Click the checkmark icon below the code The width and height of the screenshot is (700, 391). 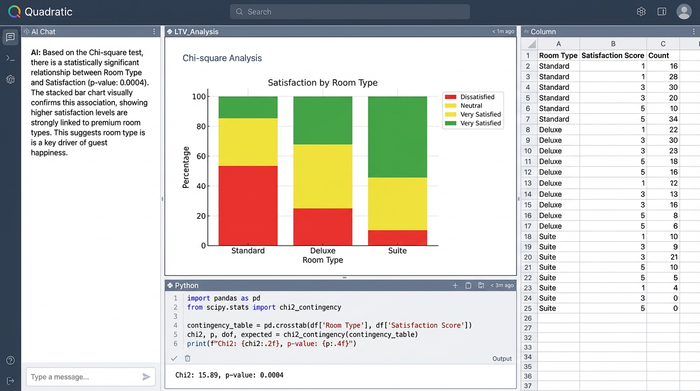click(x=174, y=358)
